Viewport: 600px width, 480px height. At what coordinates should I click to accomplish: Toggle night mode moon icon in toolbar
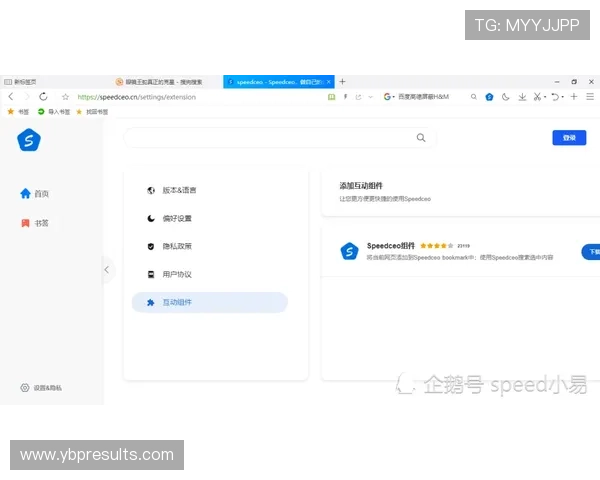pos(505,97)
